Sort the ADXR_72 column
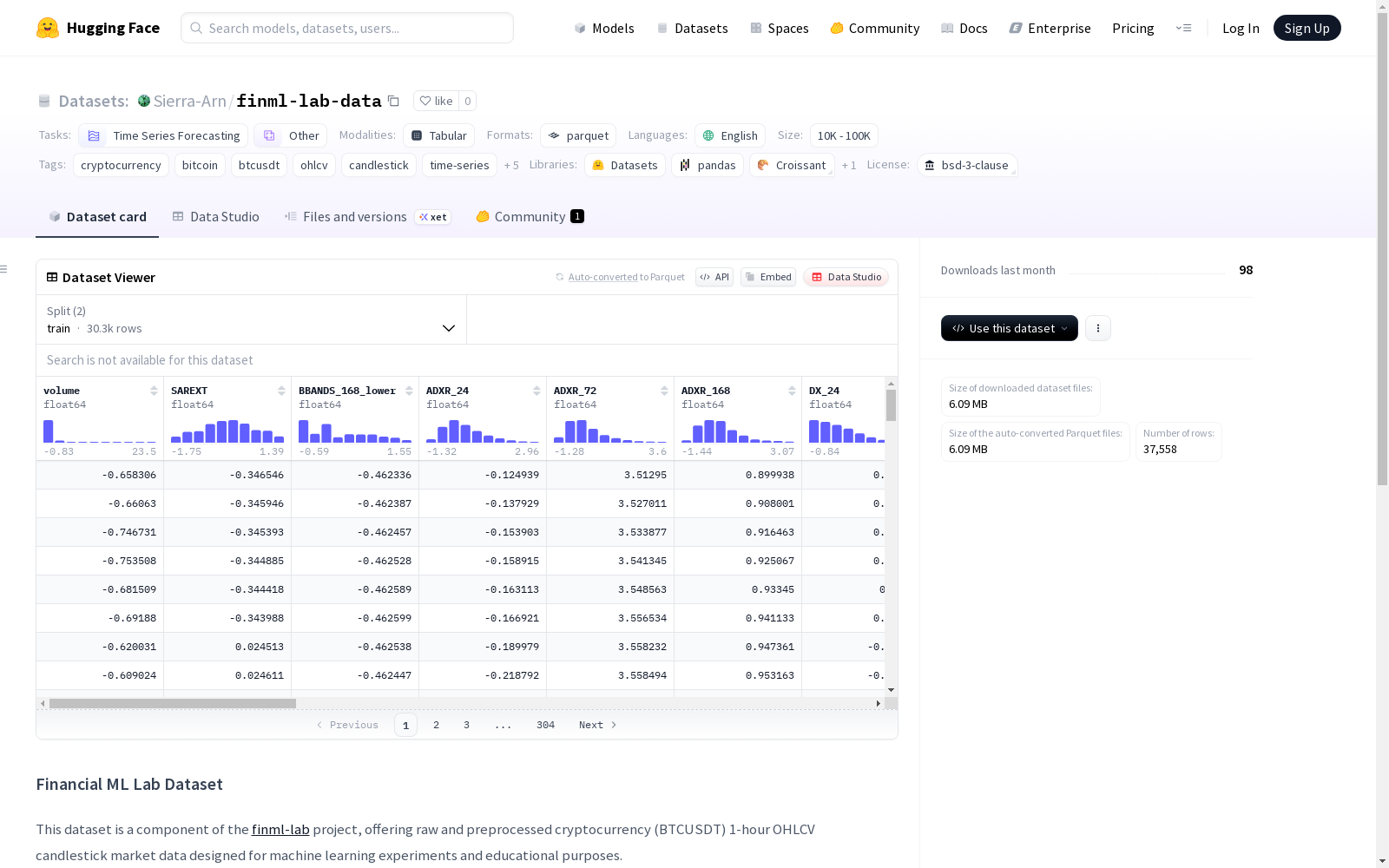Viewport: 1389px width, 868px height. point(664,391)
